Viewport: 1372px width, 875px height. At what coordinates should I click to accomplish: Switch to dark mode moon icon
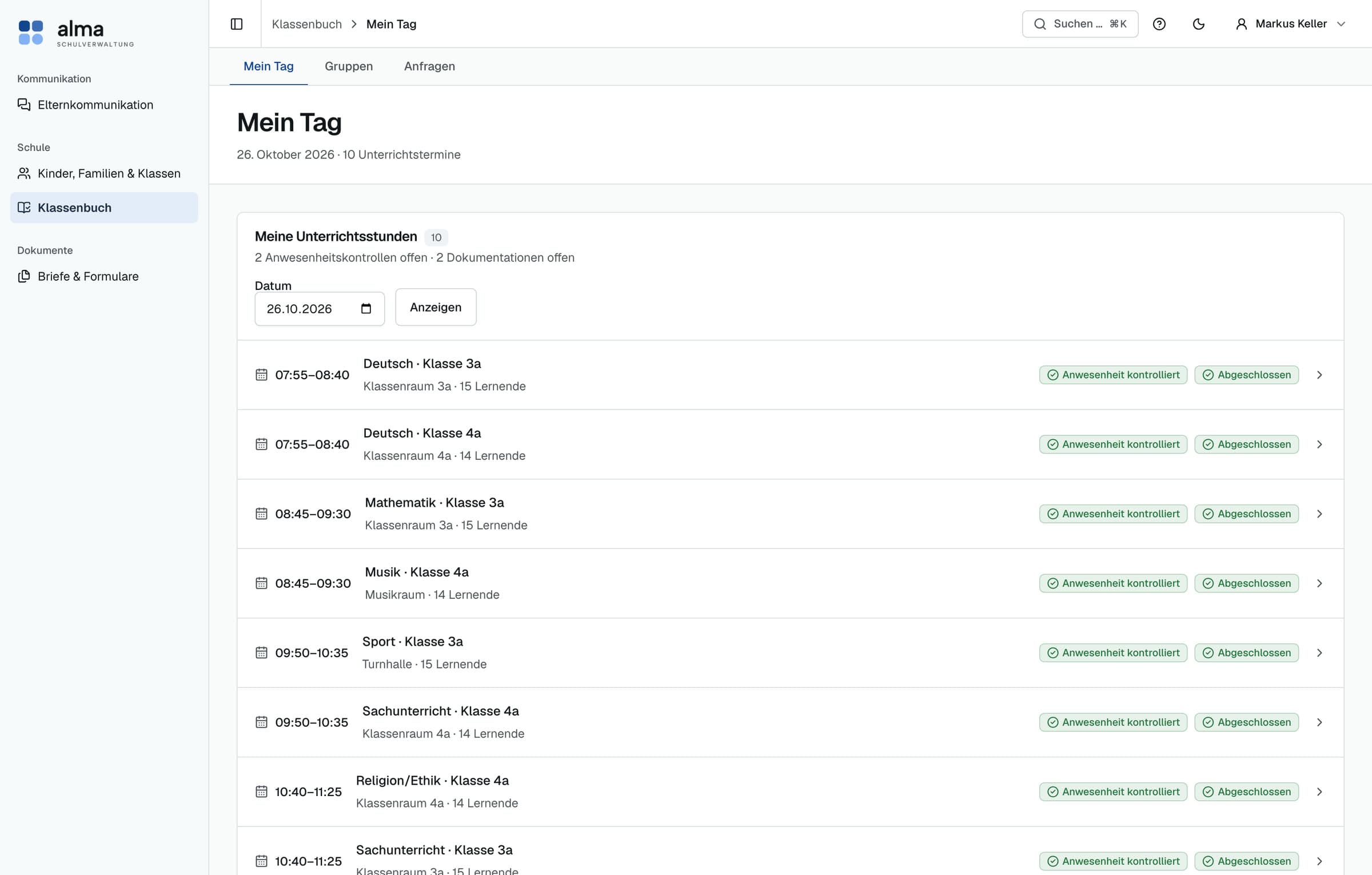(x=1199, y=24)
